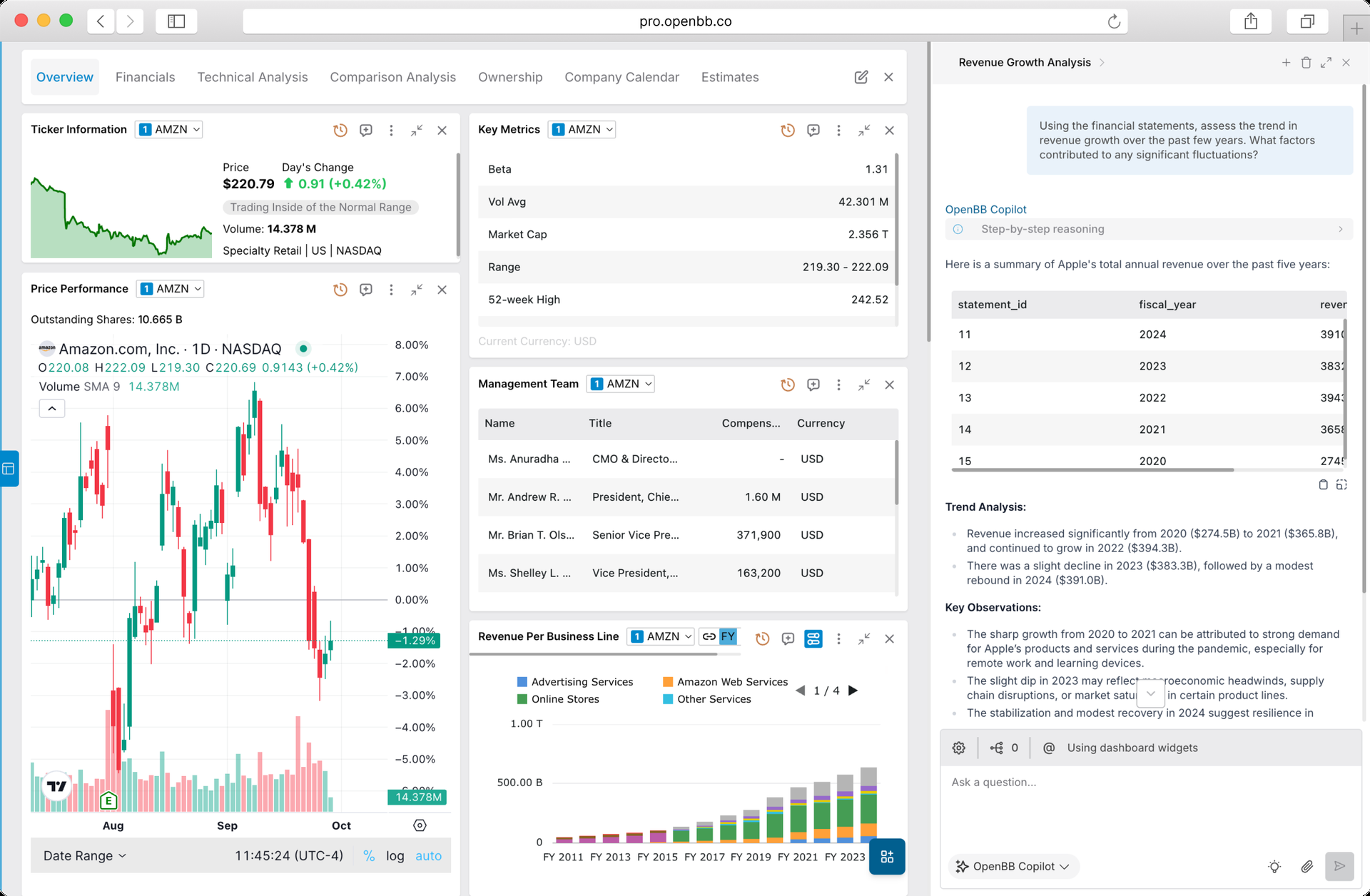Click the TradingView logo on chart
Screen dimensions: 1370x896
(57, 786)
